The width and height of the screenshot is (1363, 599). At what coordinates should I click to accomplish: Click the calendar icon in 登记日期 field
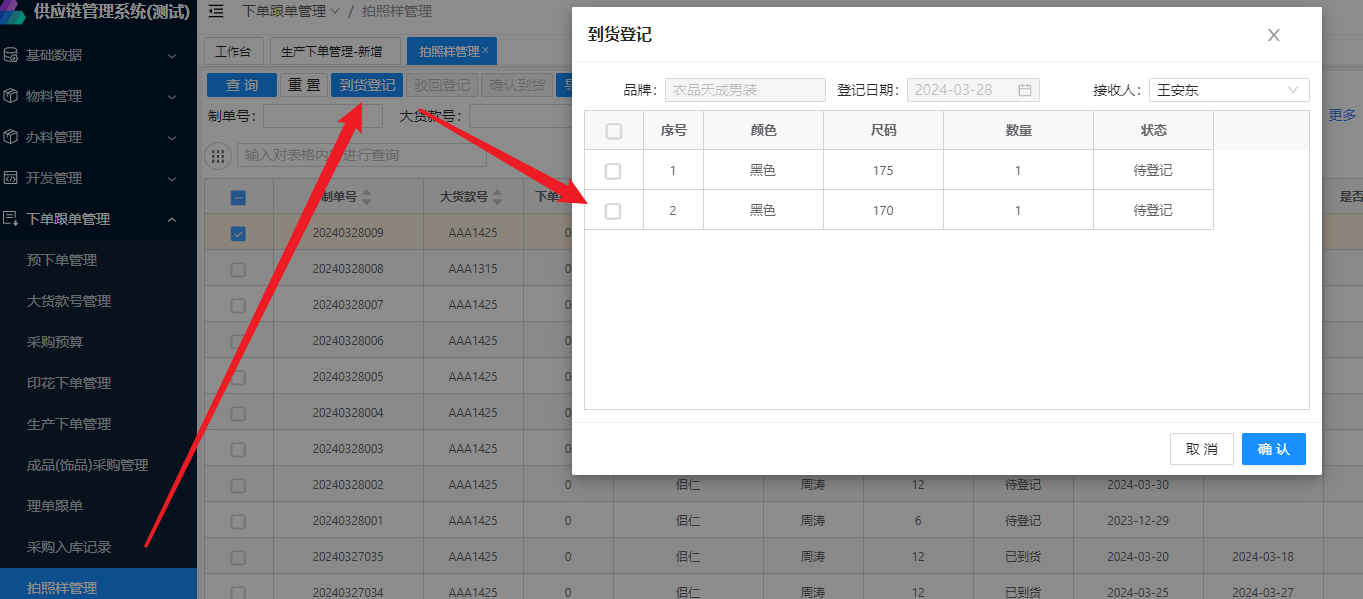[x=1025, y=90]
